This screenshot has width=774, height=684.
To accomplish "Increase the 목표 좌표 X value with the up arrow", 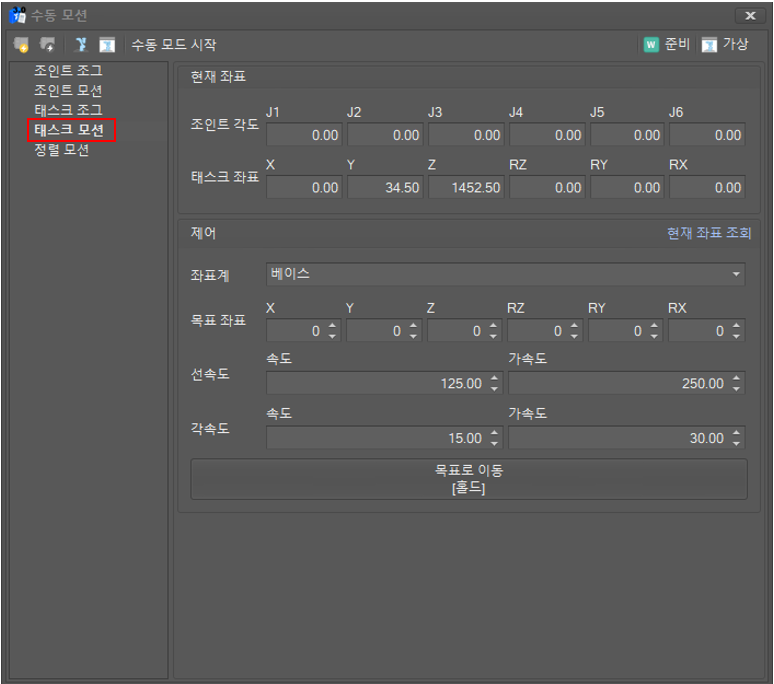I will 333,326.
